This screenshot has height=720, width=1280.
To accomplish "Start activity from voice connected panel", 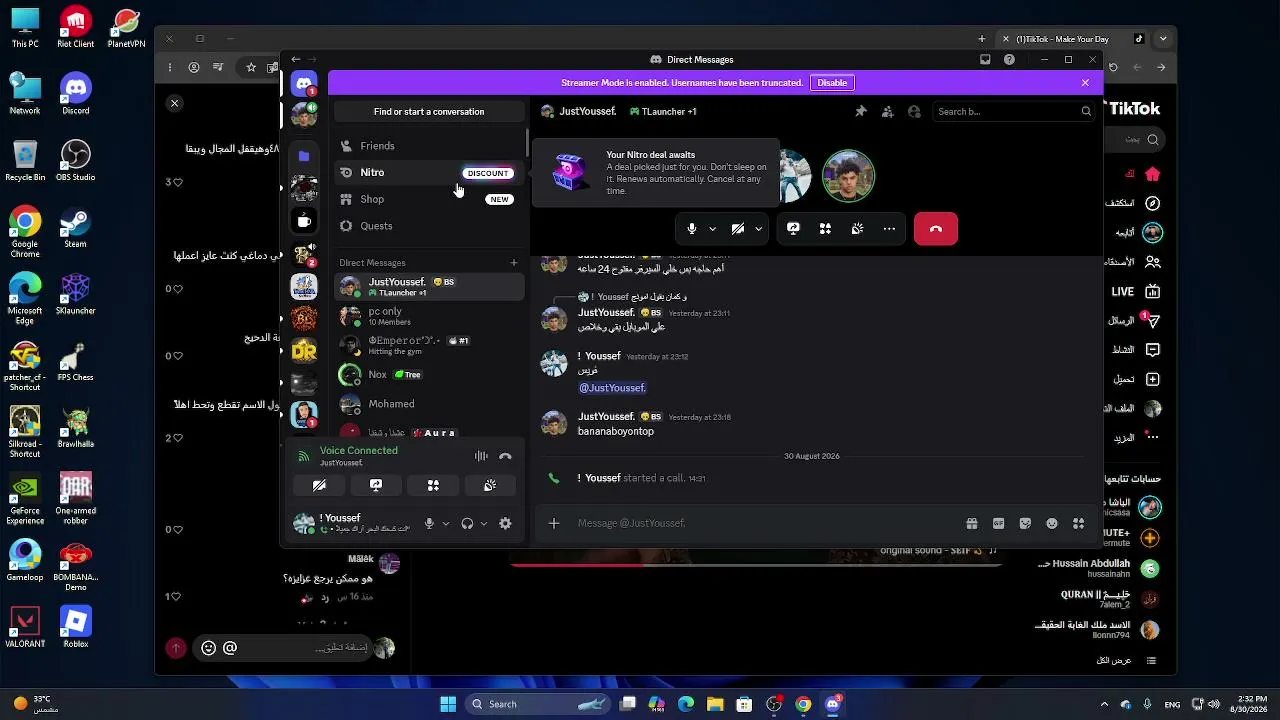I will point(433,485).
